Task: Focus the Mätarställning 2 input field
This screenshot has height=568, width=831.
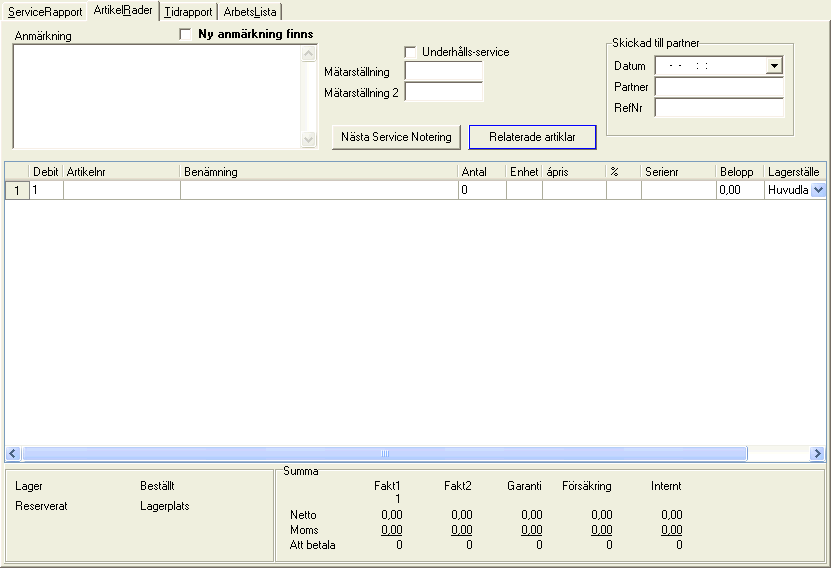Action: pyautogui.click(x=443, y=92)
